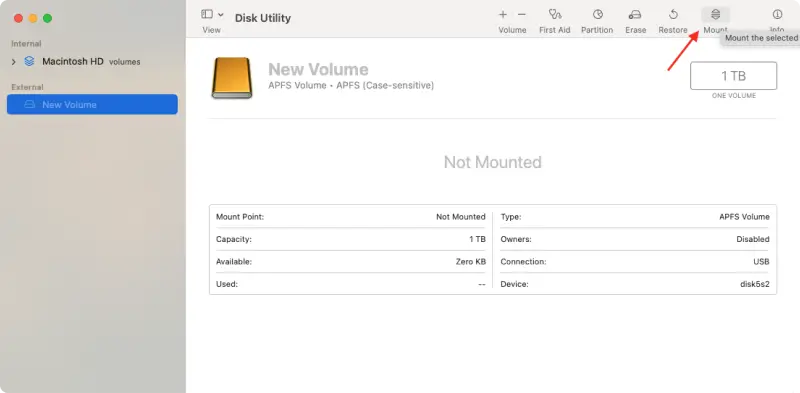The height and width of the screenshot is (393, 800).
Task: Click the Zero KB available value
Action: tap(470, 262)
